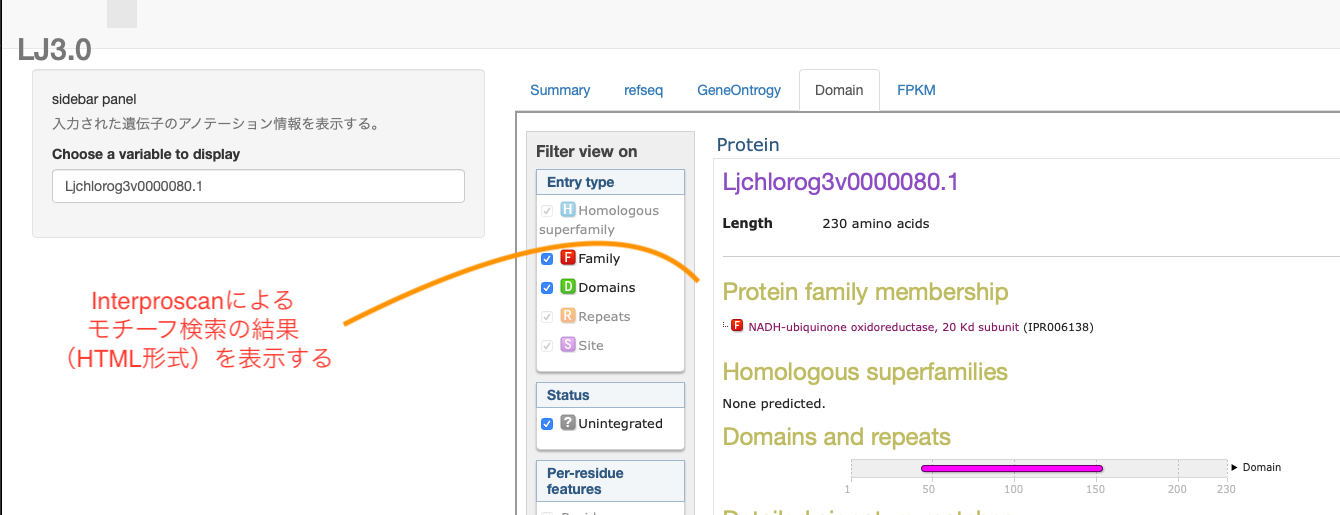Uncheck the Domains entry type checkbox
This screenshot has height=515, width=1340.
547,288
